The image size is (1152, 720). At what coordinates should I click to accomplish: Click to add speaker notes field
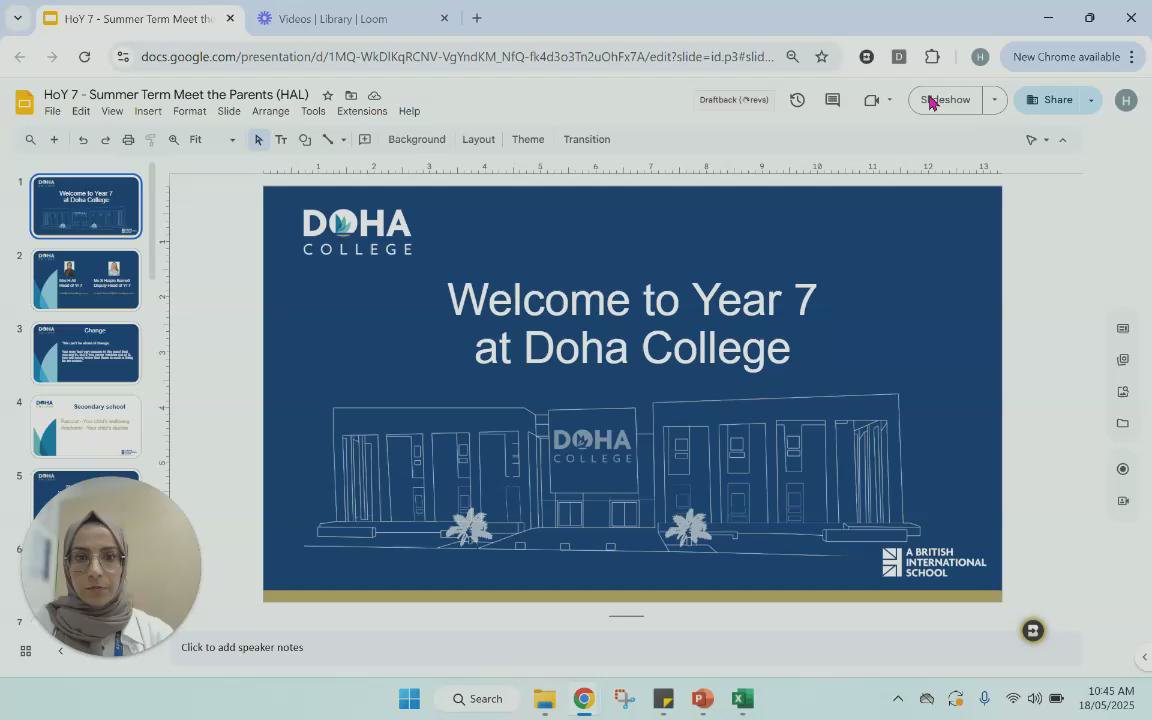click(627, 647)
